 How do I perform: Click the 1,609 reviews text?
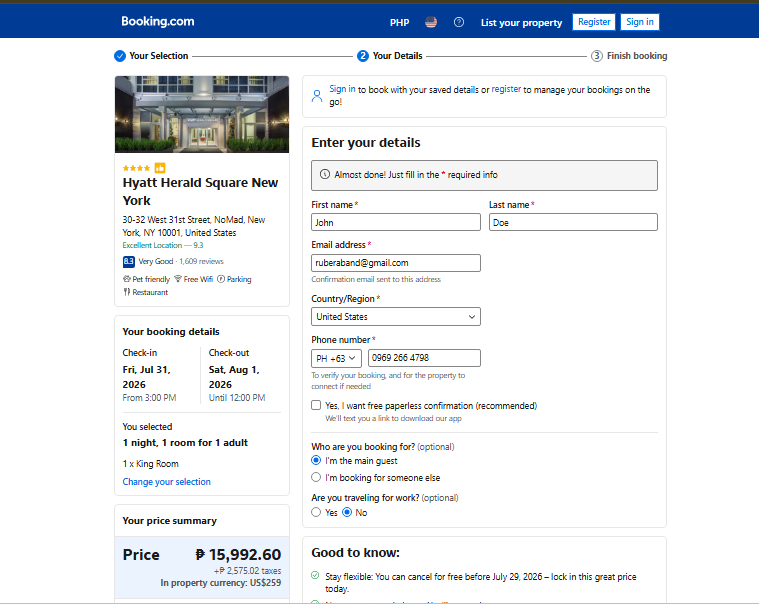point(201,261)
